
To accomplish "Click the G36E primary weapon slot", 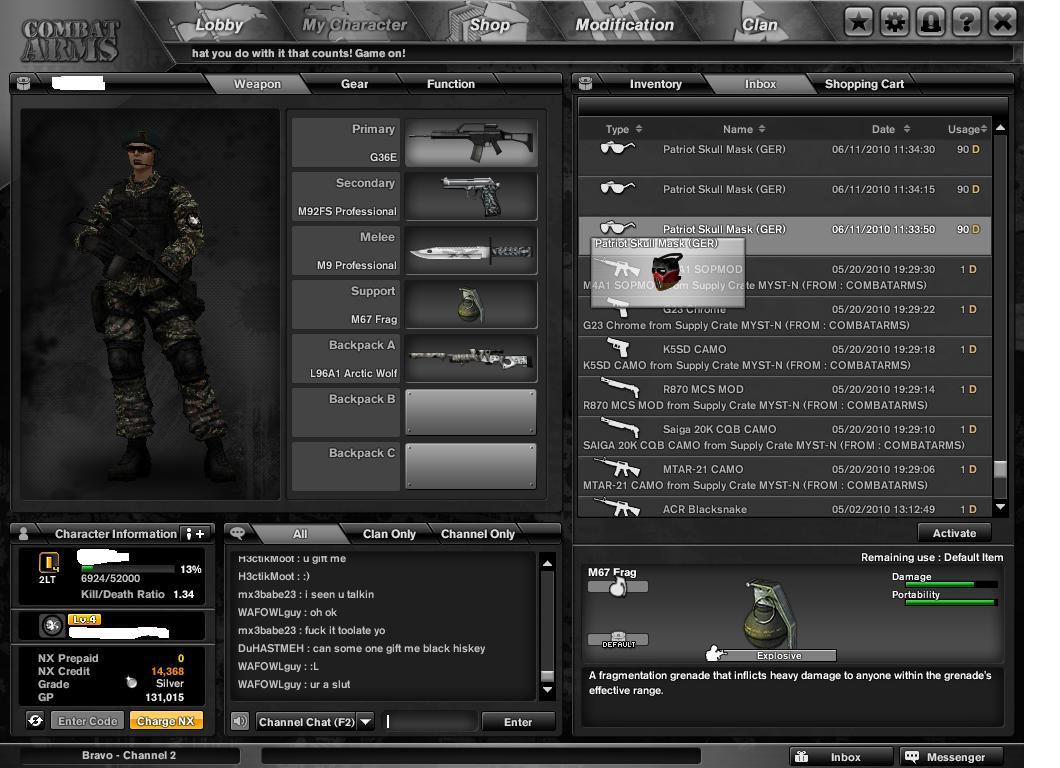I will pos(471,143).
